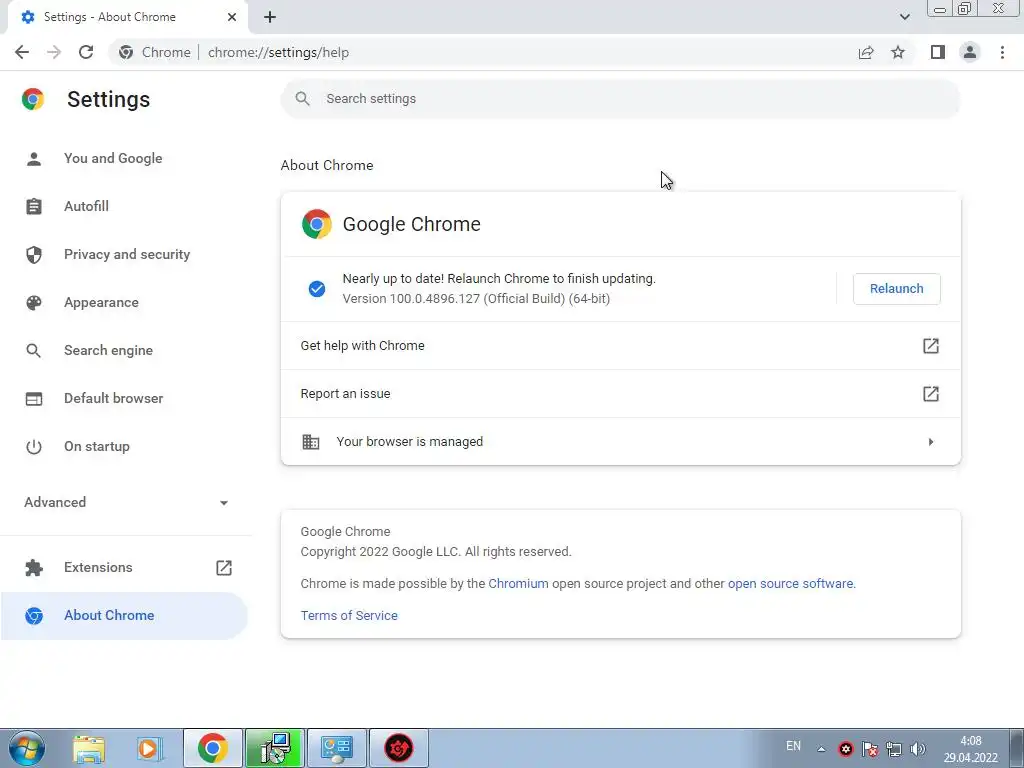Open a new tab with the plus button
This screenshot has height=768, width=1024.
coord(270,17)
